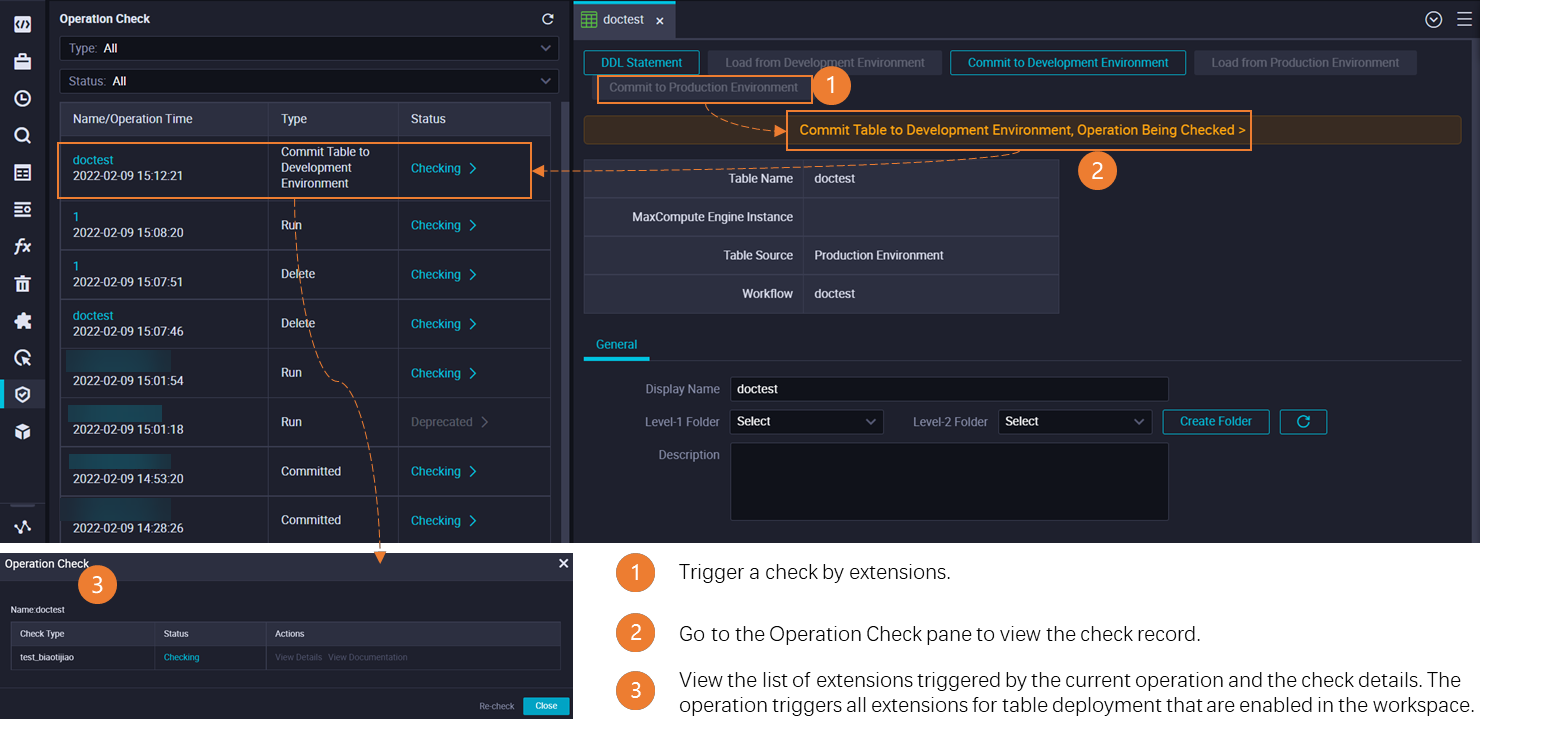Open the code development icon in sidebar
The width and height of the screenshot is (1546, 730).
click(x=22, y=24)
